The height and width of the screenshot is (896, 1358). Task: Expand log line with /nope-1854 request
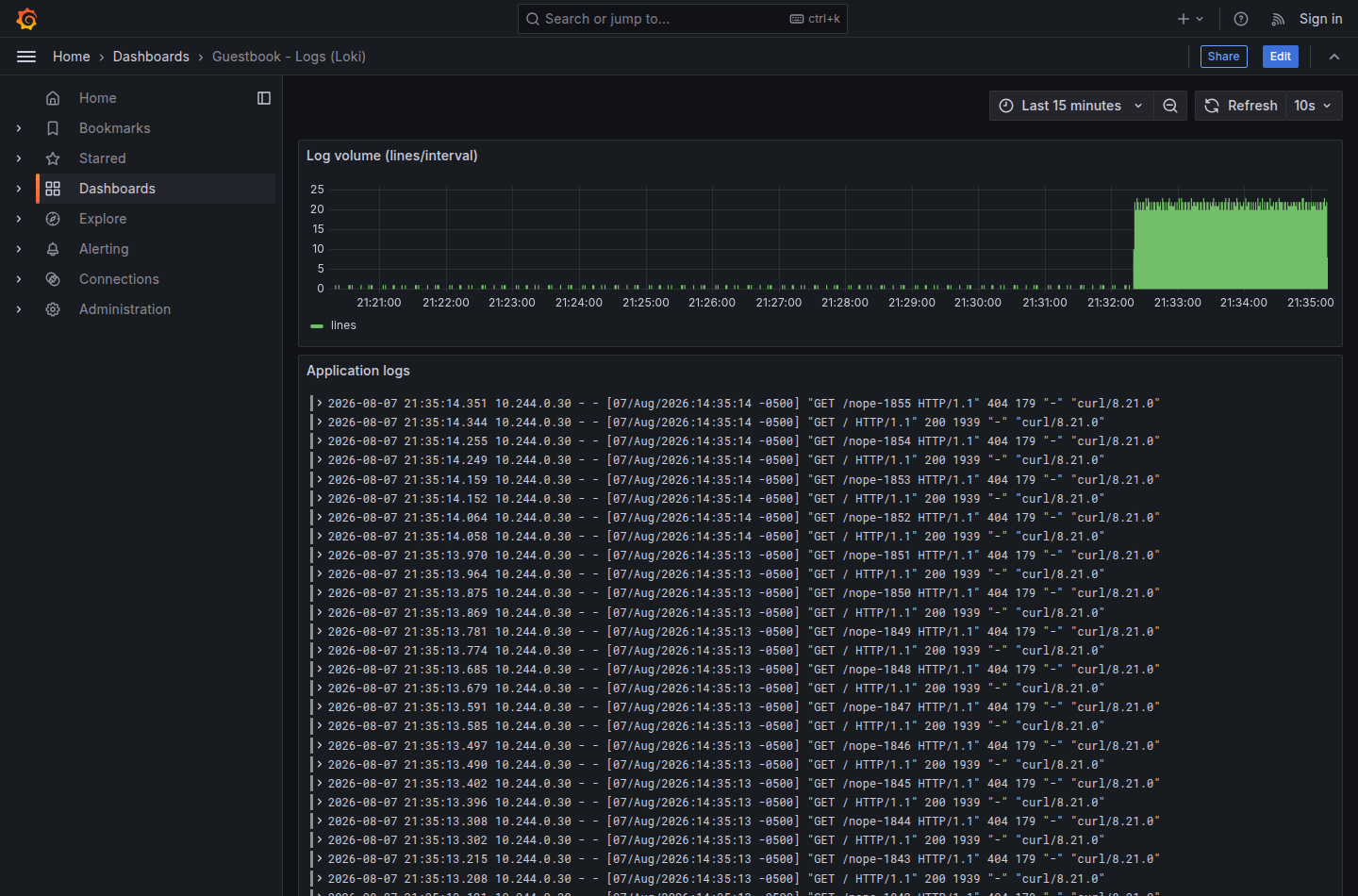click(x=320, y=440)
